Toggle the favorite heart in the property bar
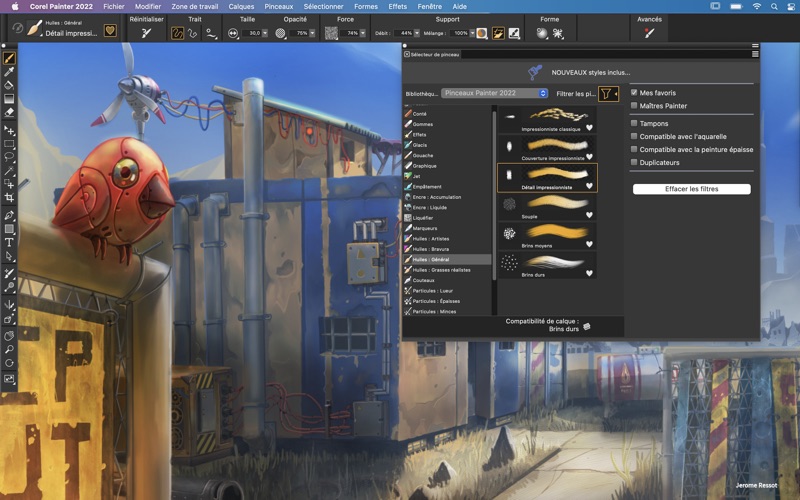This screenshot has width=800, height=500. coord(110,31)
